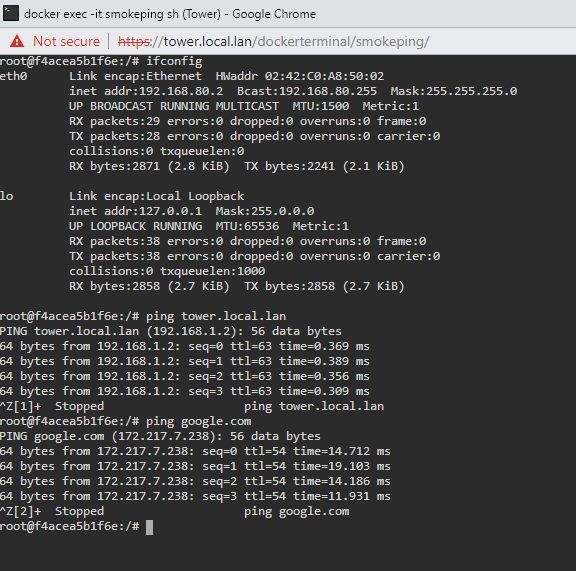This screenshot has width=576, height=571.
Task: Click the 'eth0' interface name
Action: [x=14, y=76]
